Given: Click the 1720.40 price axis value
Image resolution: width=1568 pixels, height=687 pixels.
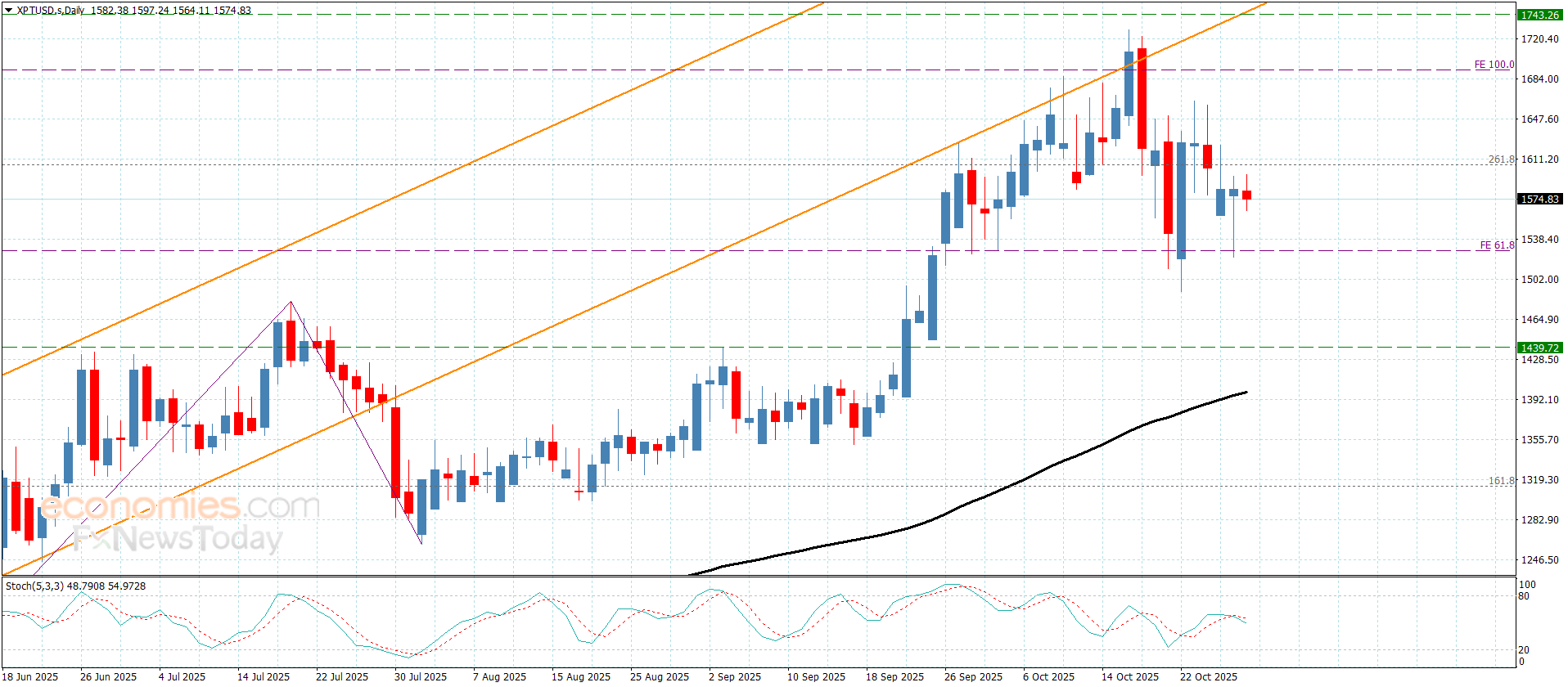Looking at the screenshot, I should 1539,38.
